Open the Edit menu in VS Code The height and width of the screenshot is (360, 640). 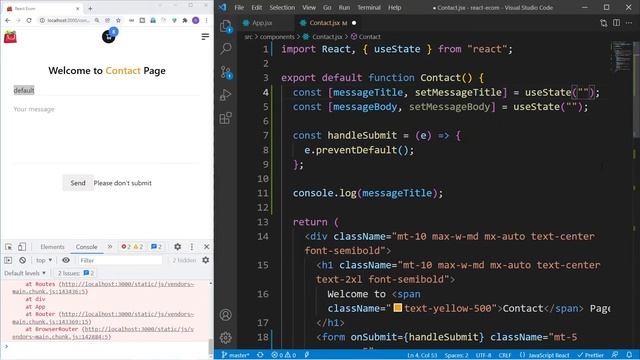[x=257, y=7]
